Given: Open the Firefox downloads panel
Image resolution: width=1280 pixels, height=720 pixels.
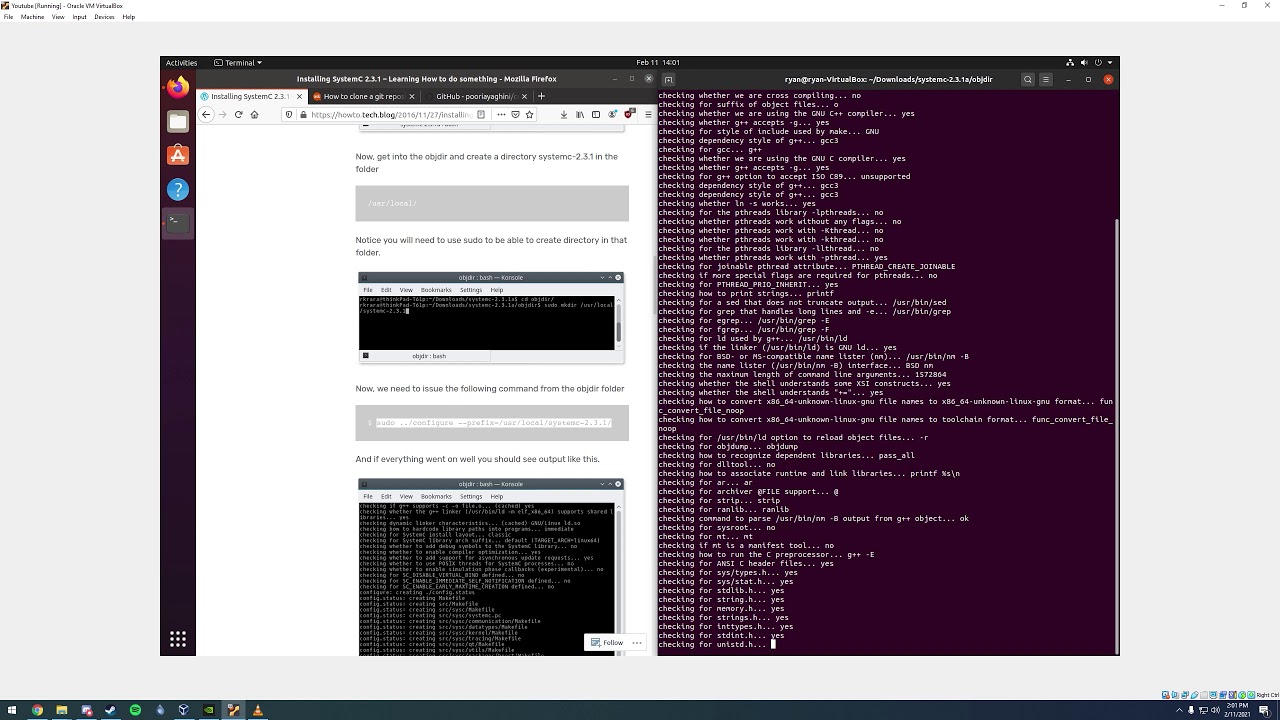Looking at the screenshot, I should (x=565, y=114).
